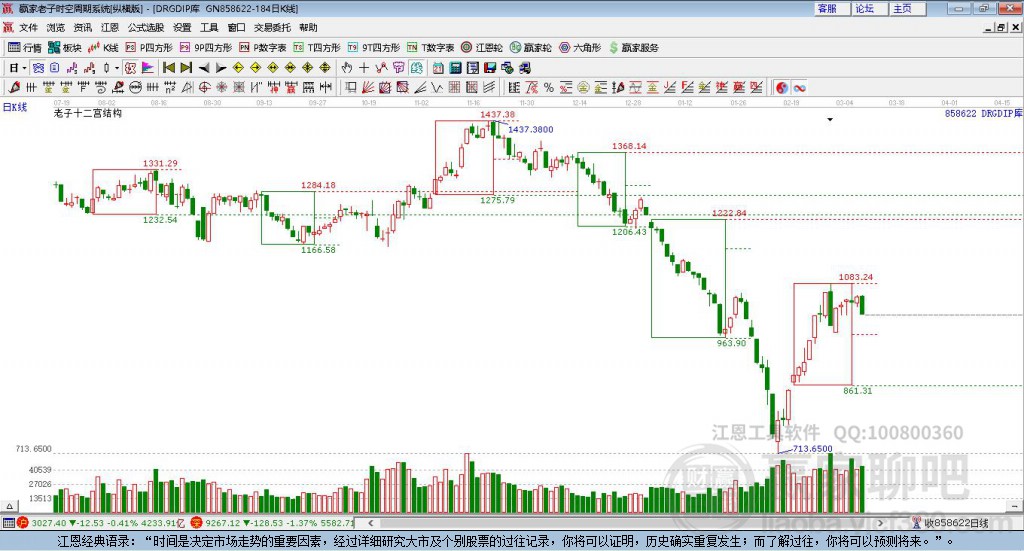
Task: Select the zigzag wave line tool
Action: click(x=437, y=87)
